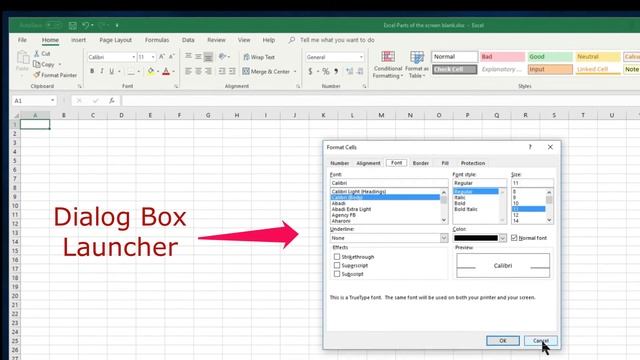Switch to the Insert ribbon tab
The height and width of the screenshot is (360, 640).
click(x=78, y=40)
